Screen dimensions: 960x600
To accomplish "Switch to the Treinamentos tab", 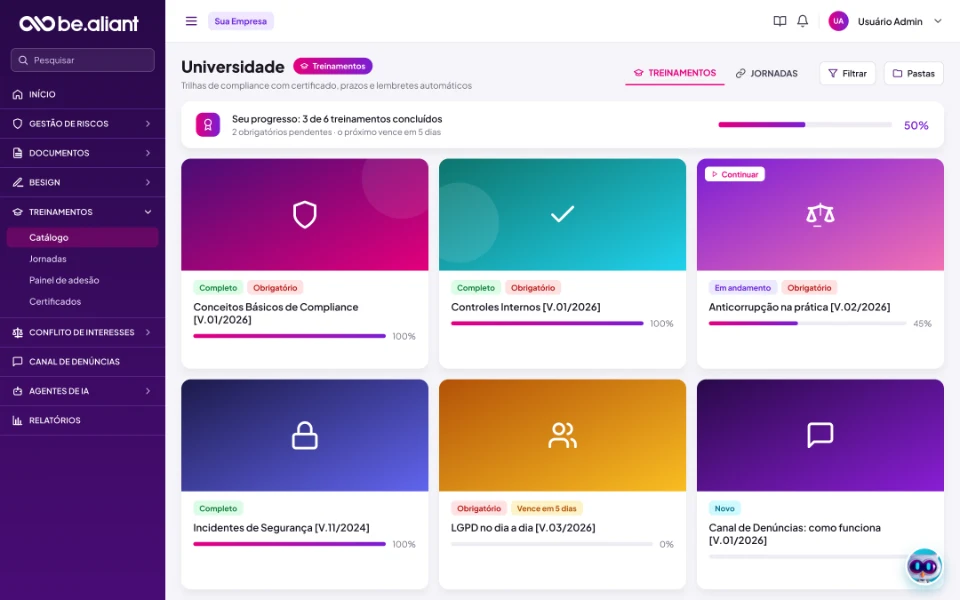I will [x=675, y=73].
